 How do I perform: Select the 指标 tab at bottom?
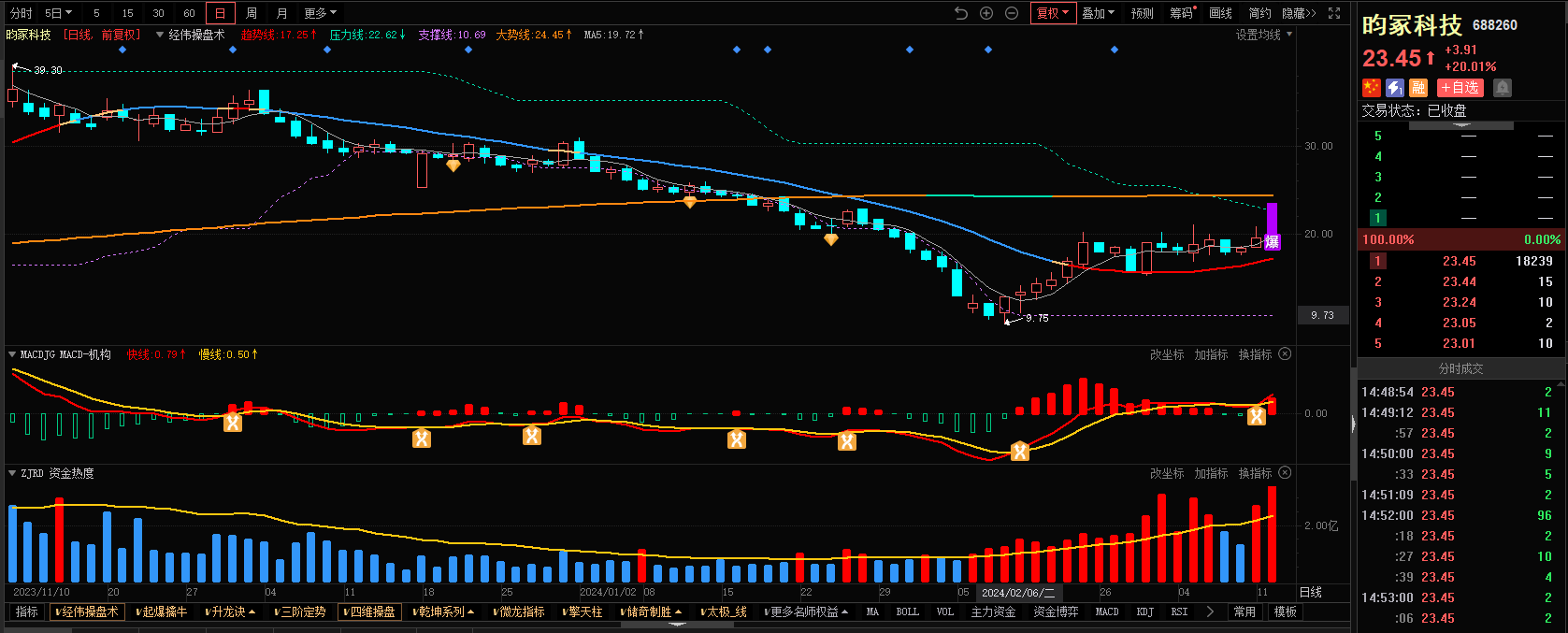coord(27,611)
